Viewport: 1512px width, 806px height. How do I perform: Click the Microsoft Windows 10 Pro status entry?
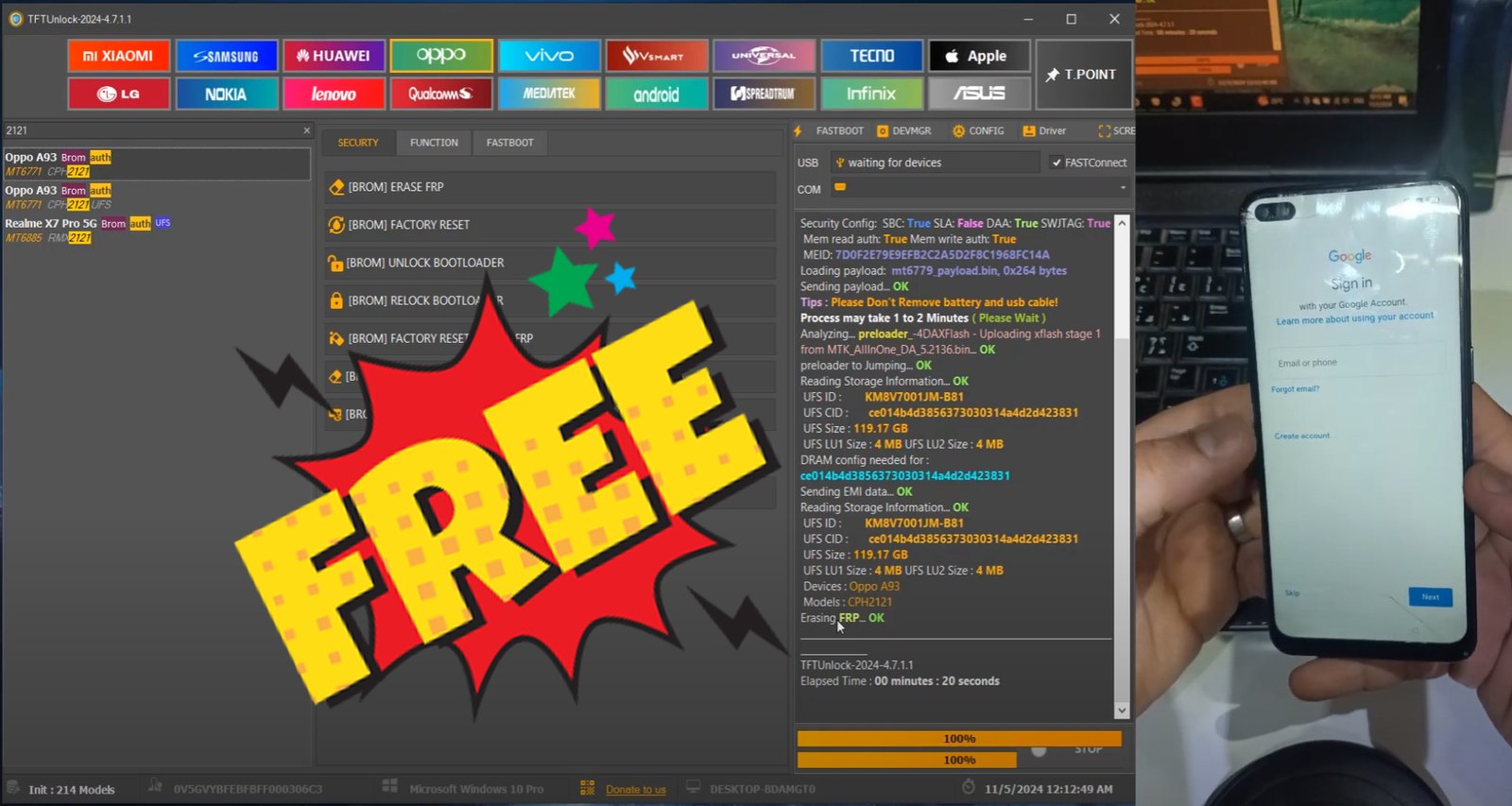(x=476, y=789)
